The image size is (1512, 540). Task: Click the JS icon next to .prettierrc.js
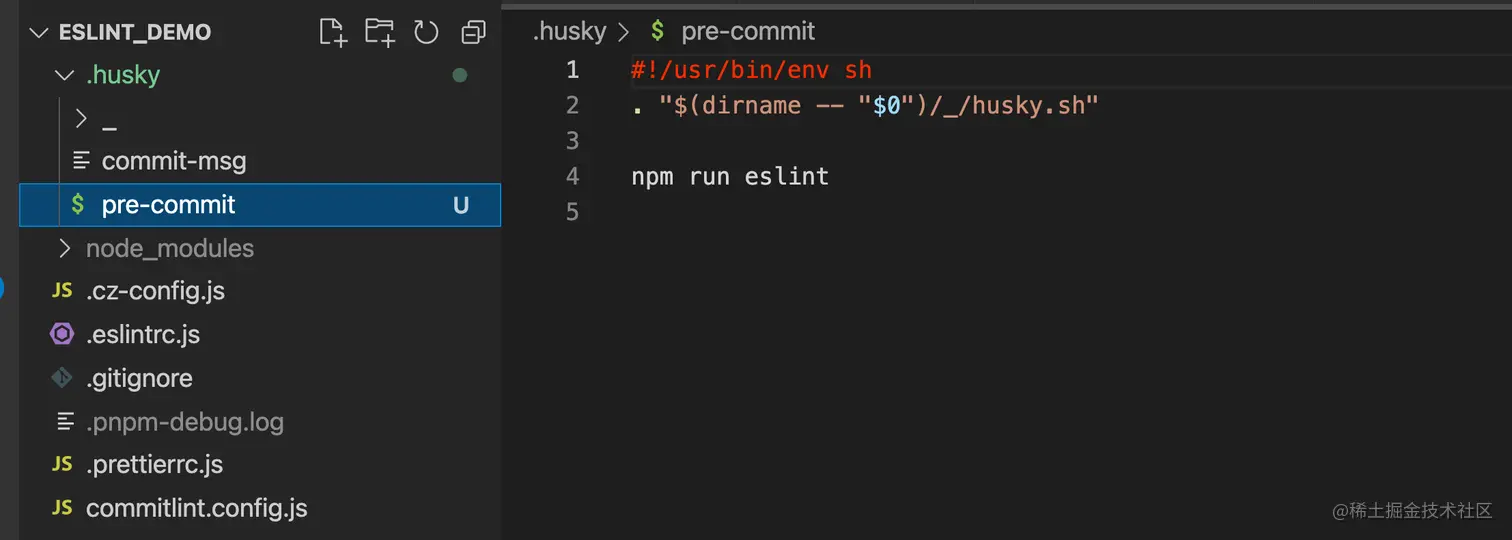62,465
